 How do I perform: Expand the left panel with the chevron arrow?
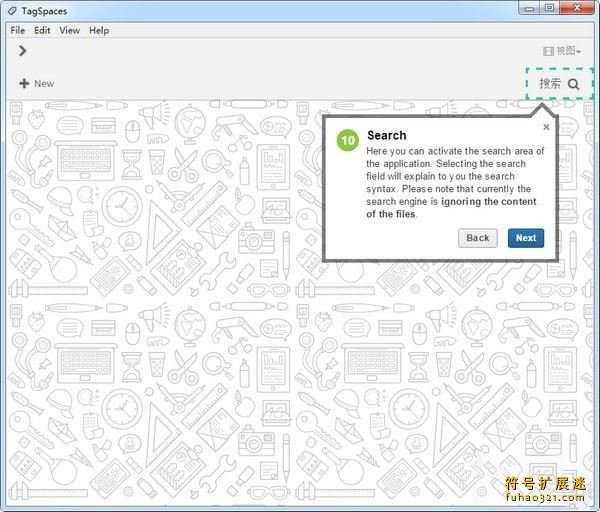click(x=23, y=51)
